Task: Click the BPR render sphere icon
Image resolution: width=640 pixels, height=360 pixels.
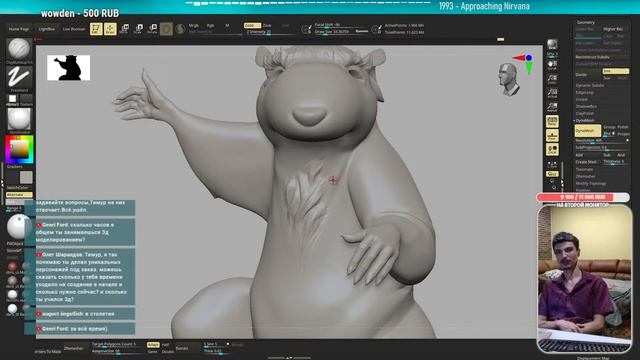Action: 552,44
